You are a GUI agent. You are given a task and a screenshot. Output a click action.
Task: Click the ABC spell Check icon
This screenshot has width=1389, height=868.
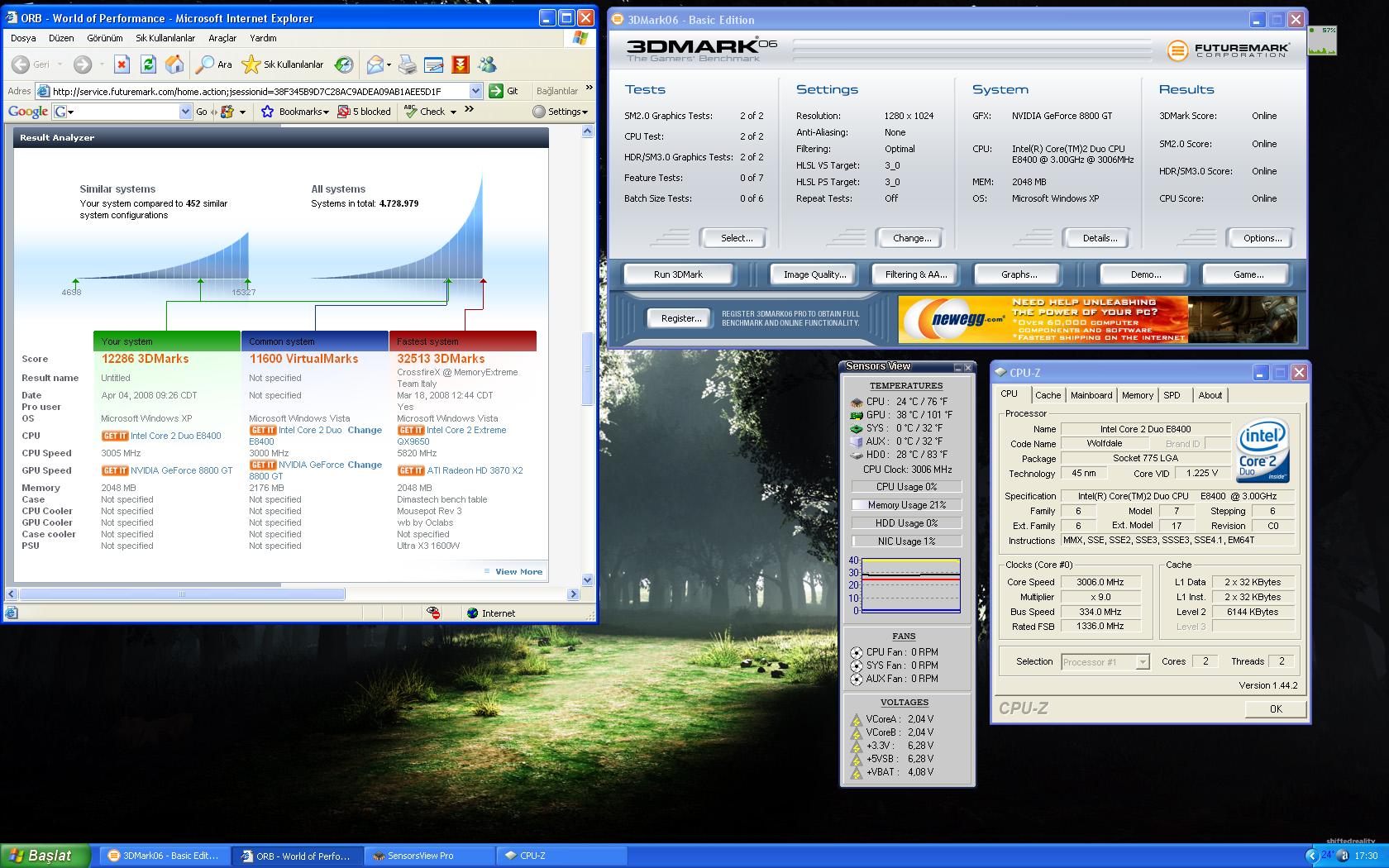point(411,111)
